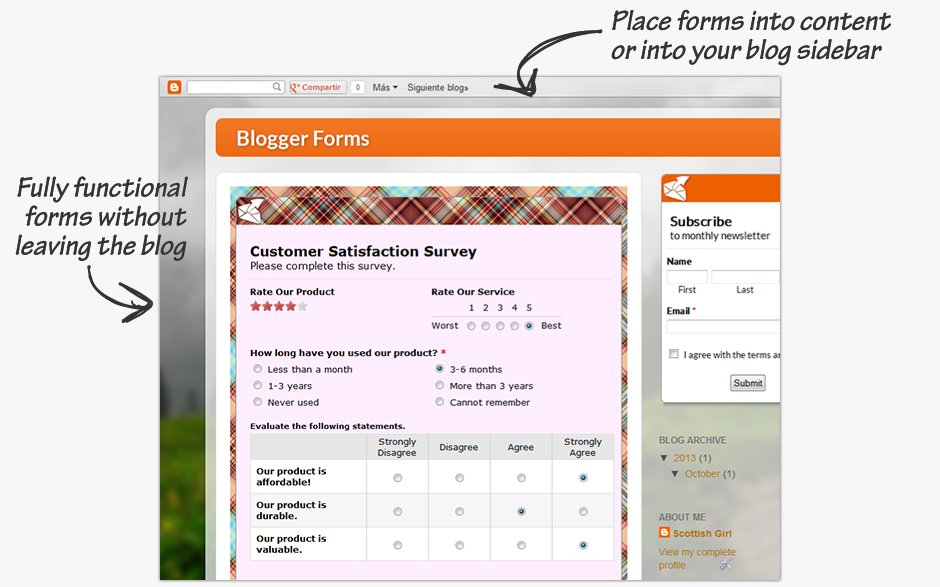Select '1-3 years' option
The width and height of the screenshot is (940, 587).
pyautogui.click(x=258, y=385)
